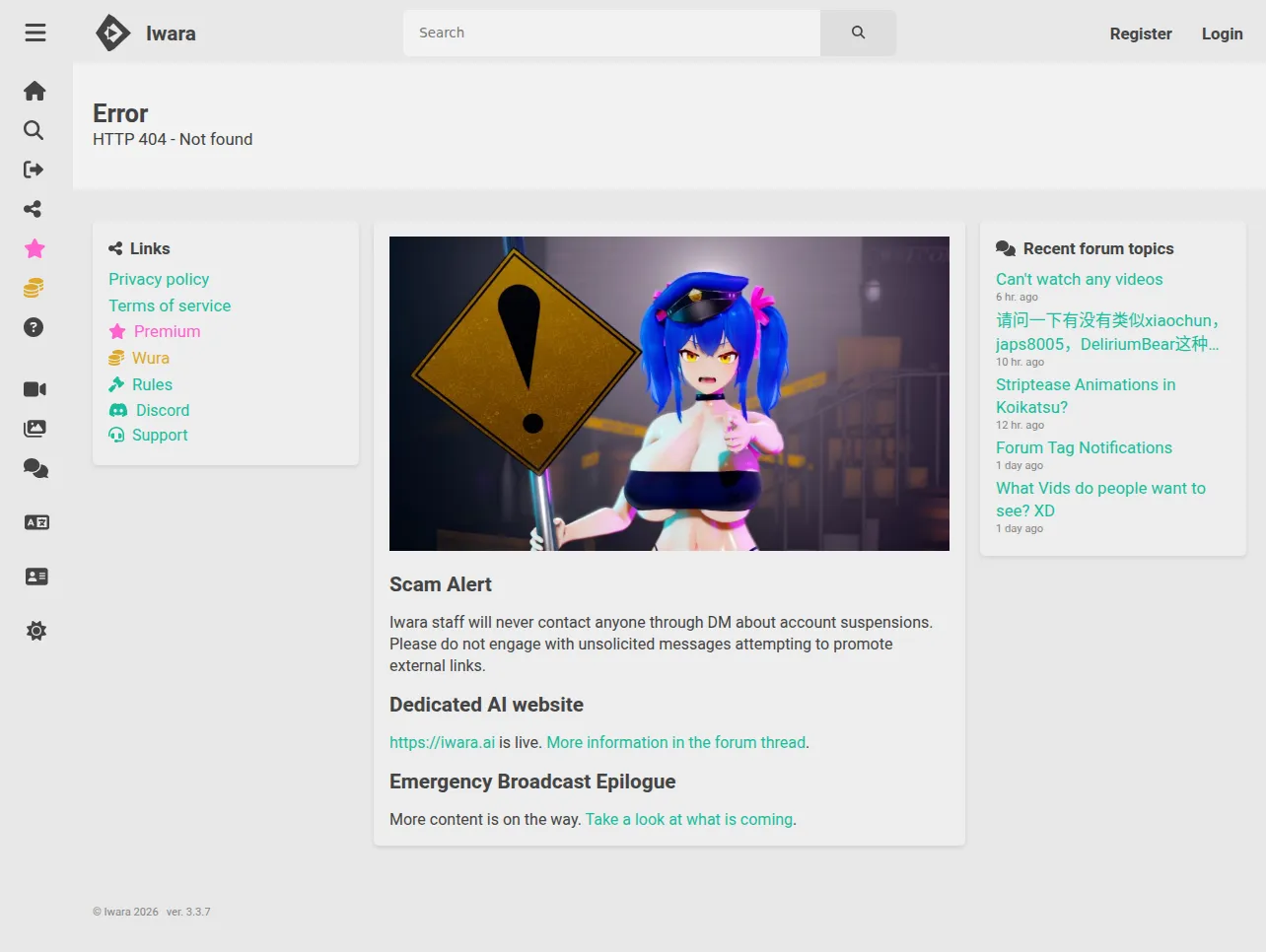The height and width of the screenshot is (952, 1266).
Task: Click the 'Recent forum topics' heading
Action: click(x=1098, y=248)
